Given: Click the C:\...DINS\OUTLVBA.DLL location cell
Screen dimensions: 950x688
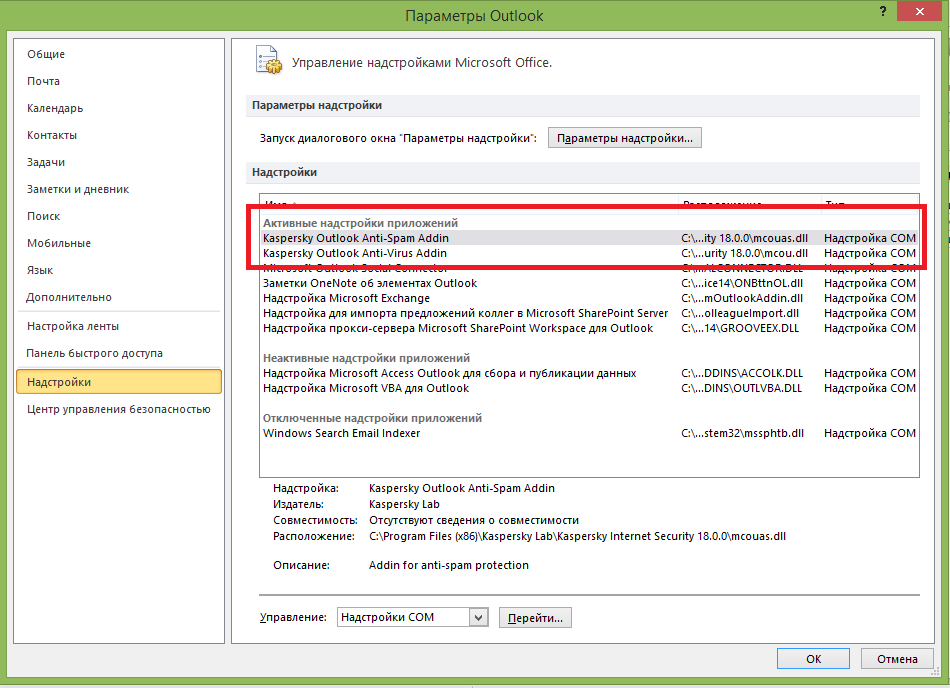Looking at the screenshot, I should [742, 388].
